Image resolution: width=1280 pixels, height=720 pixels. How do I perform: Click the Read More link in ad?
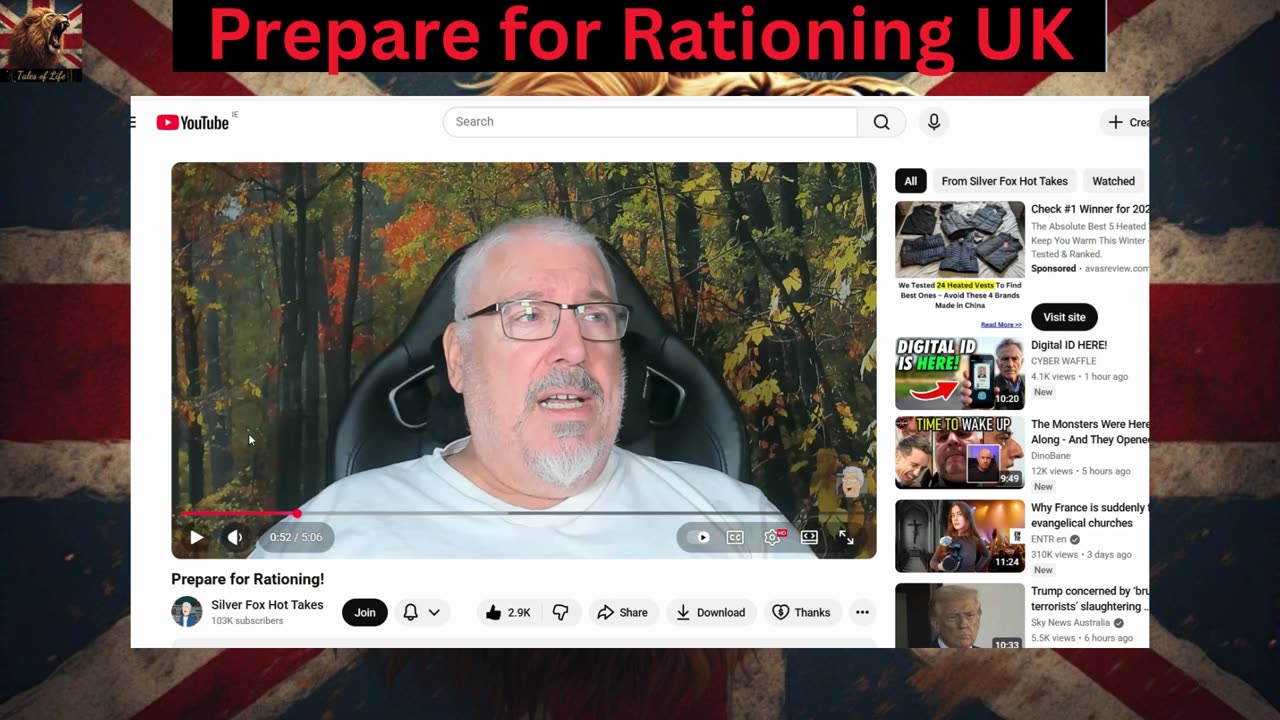(x=1001, y=325)
